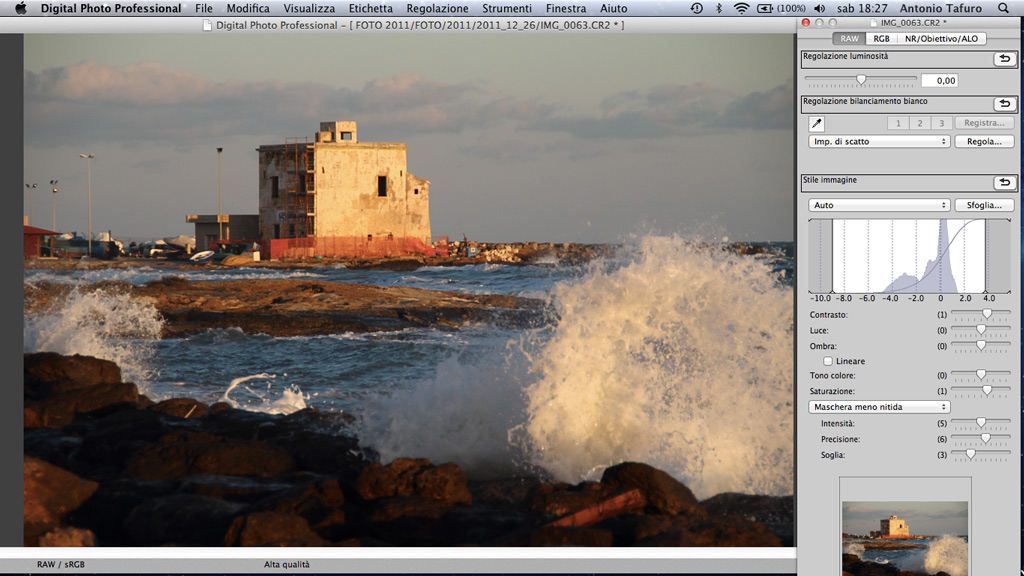
Task: Click the preview thumbnail in the palette
Action: click(x=905, y=538)
